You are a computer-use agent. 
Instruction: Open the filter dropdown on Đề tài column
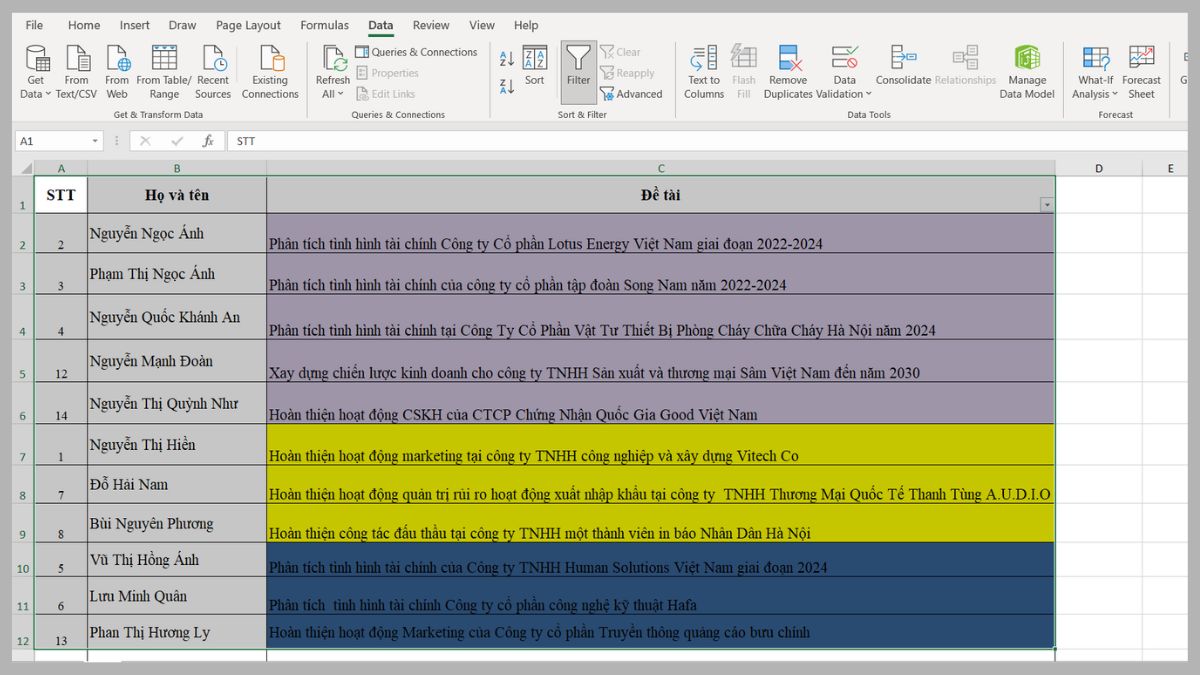[1046, 203]
